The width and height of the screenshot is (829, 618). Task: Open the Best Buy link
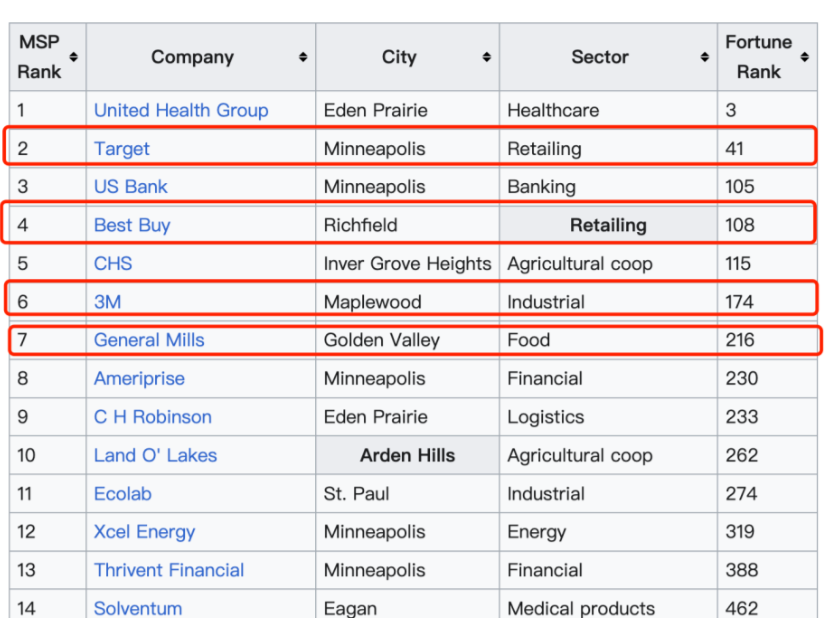coord(132,225)
